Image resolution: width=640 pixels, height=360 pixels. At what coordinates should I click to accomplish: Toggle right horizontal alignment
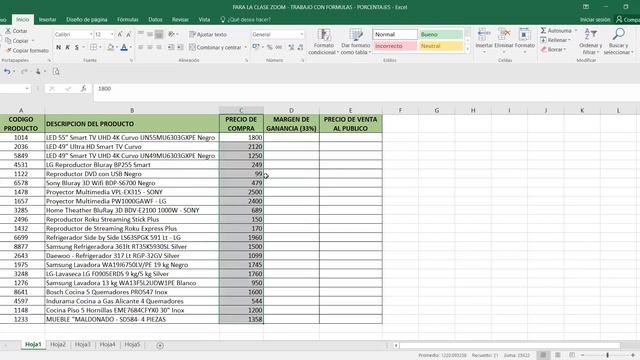[x=159, y=47]
